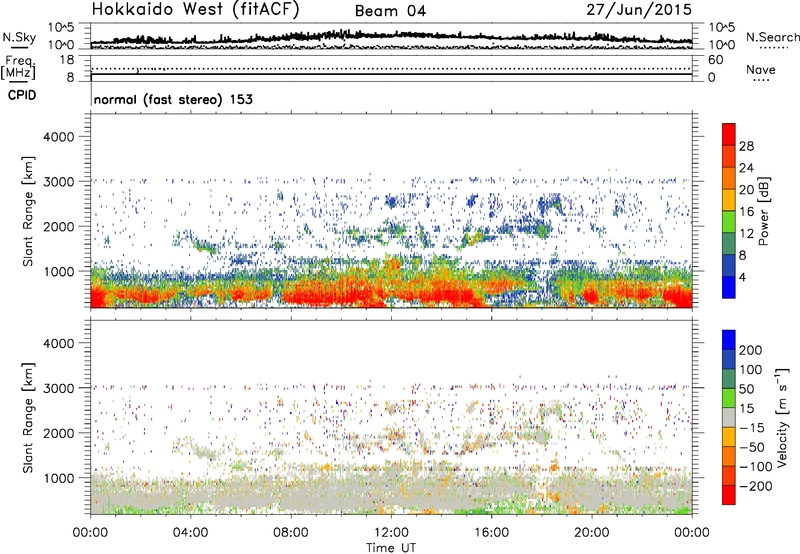Click the velocity colorbar value 50

(x=746, y=389)
